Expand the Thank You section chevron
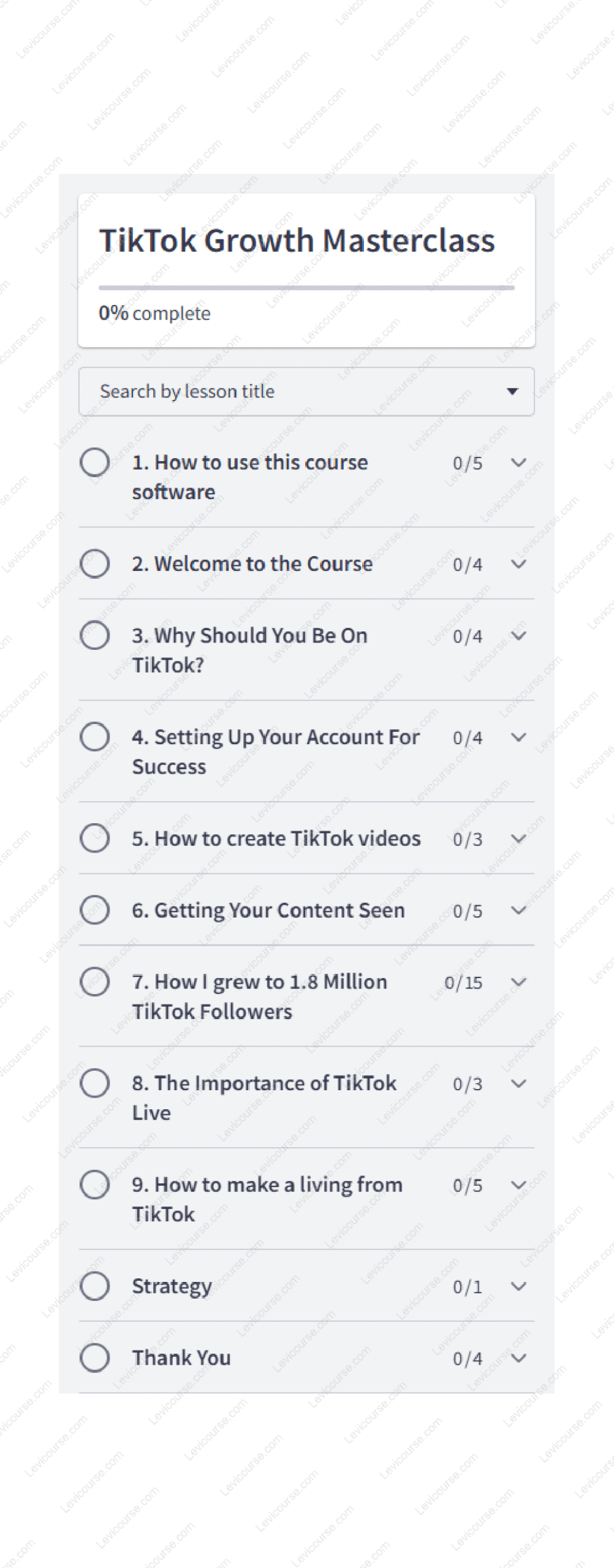 (x=518, y=1358)
